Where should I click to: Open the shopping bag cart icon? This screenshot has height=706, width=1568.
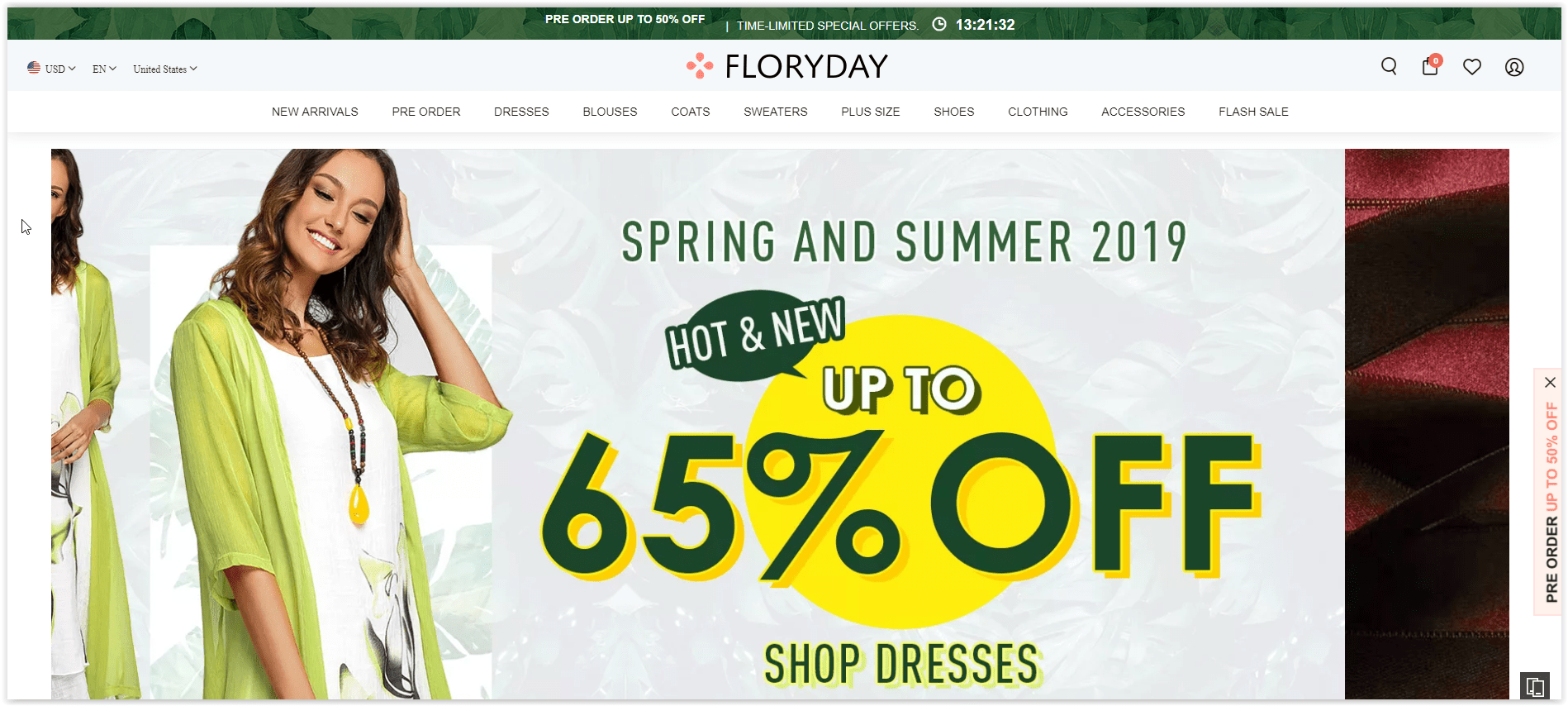1430,65
